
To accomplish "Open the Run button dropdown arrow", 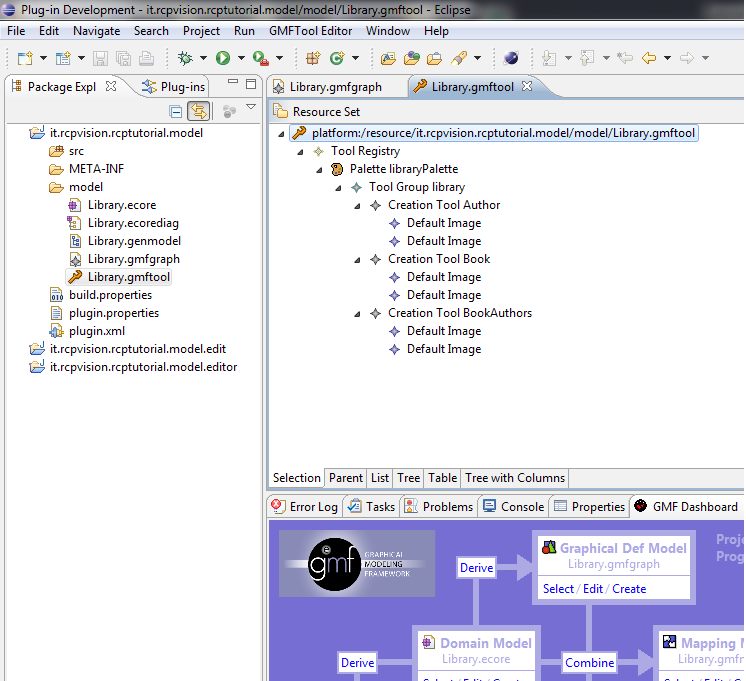I will 241,59.
